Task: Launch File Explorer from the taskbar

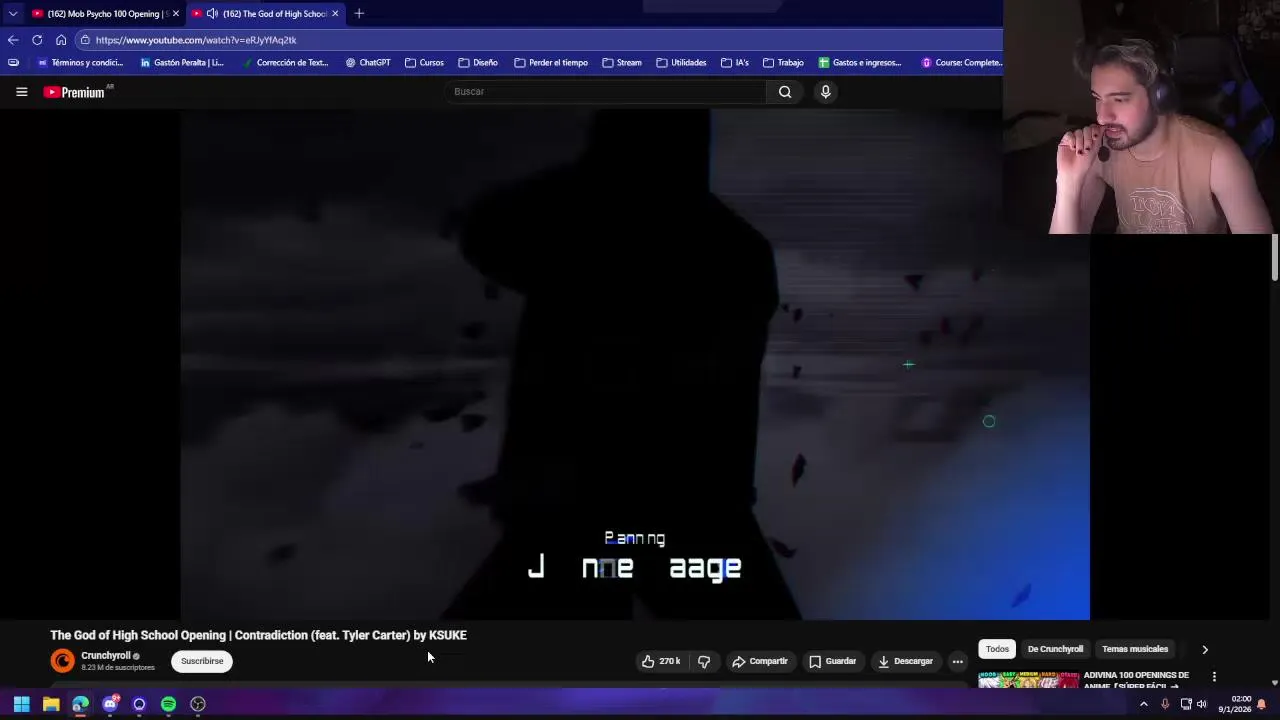Action: coord(51,704)
